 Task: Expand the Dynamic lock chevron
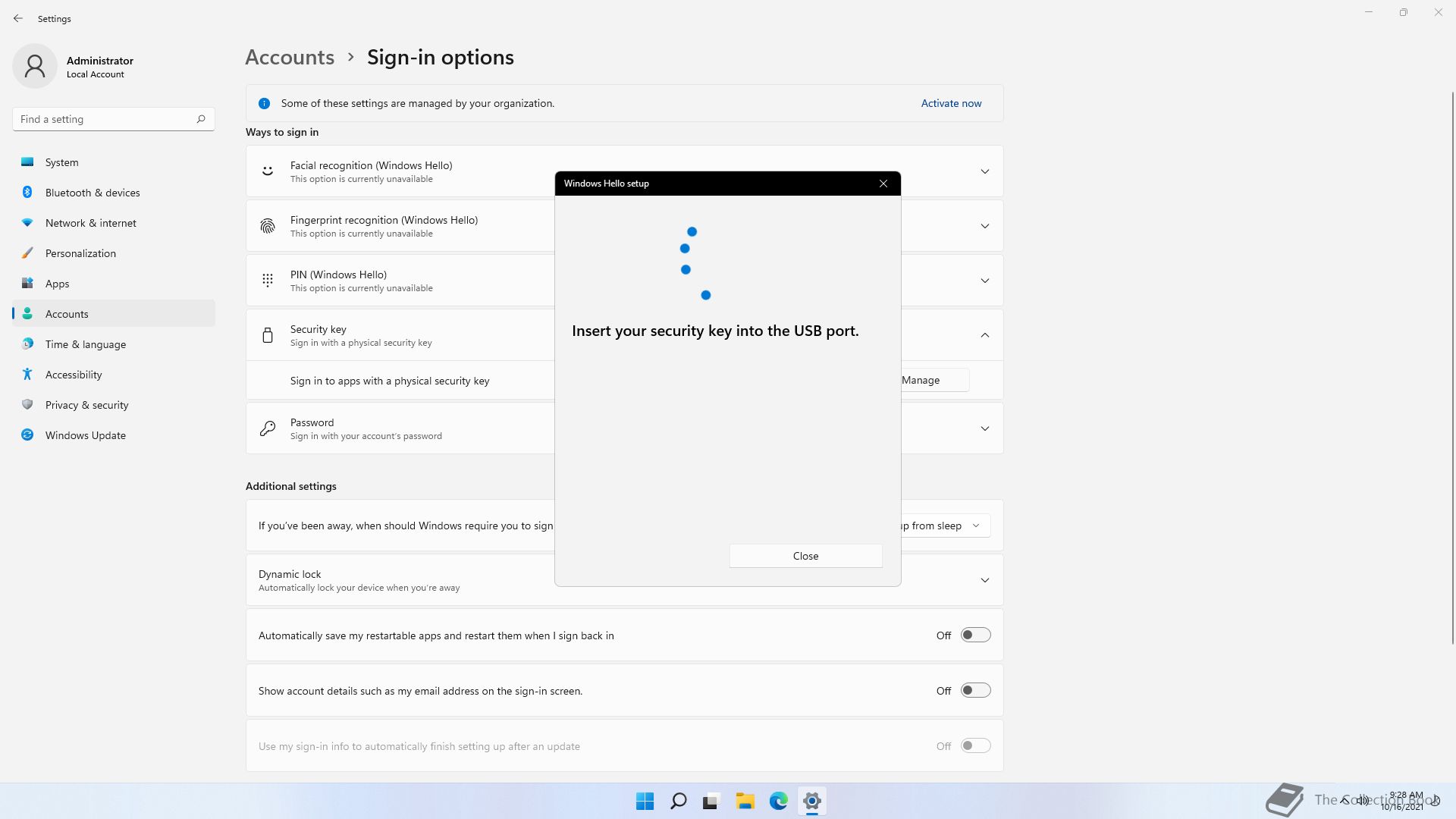tap(985, 580)
